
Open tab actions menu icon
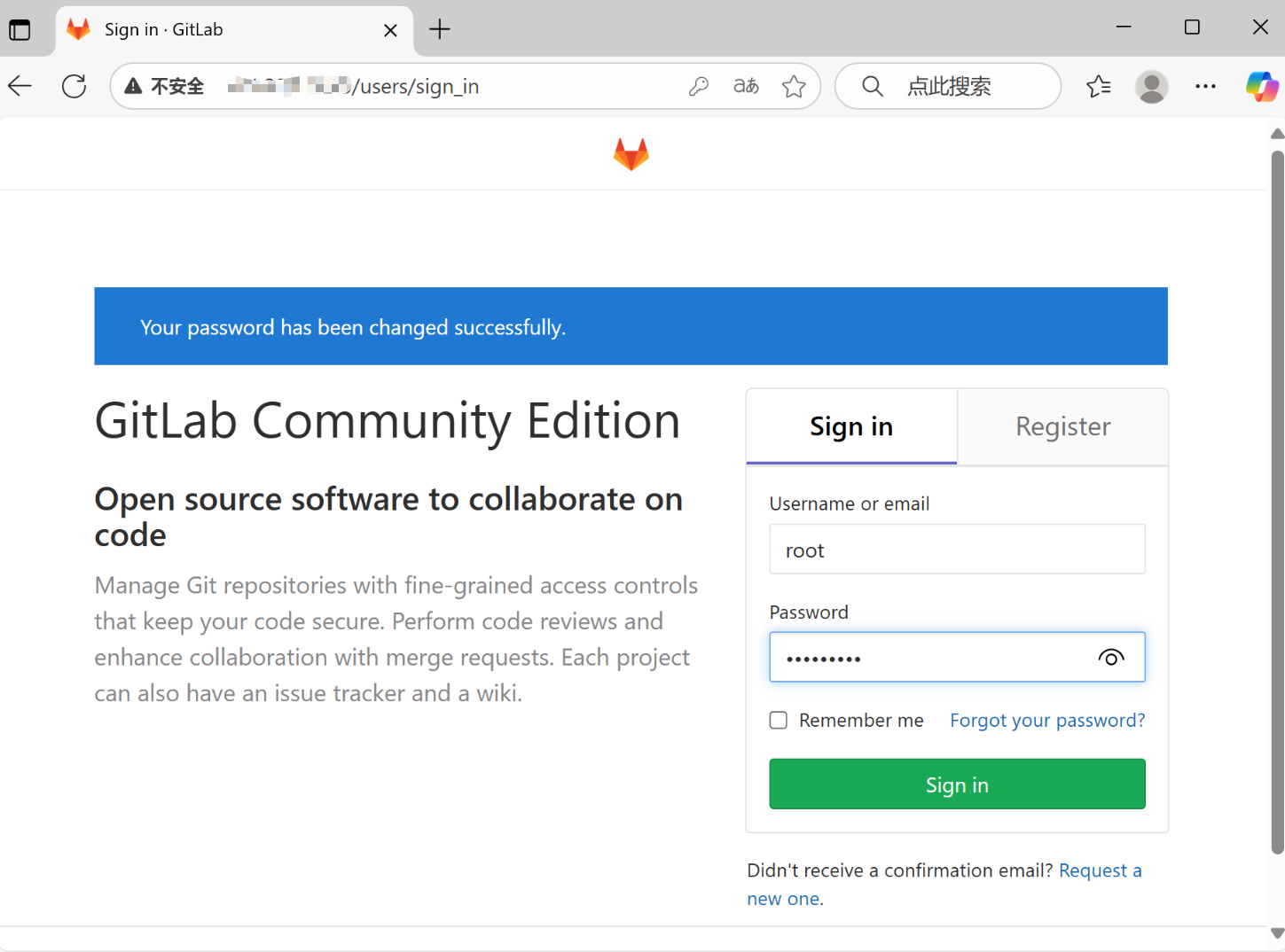[20, 29]
